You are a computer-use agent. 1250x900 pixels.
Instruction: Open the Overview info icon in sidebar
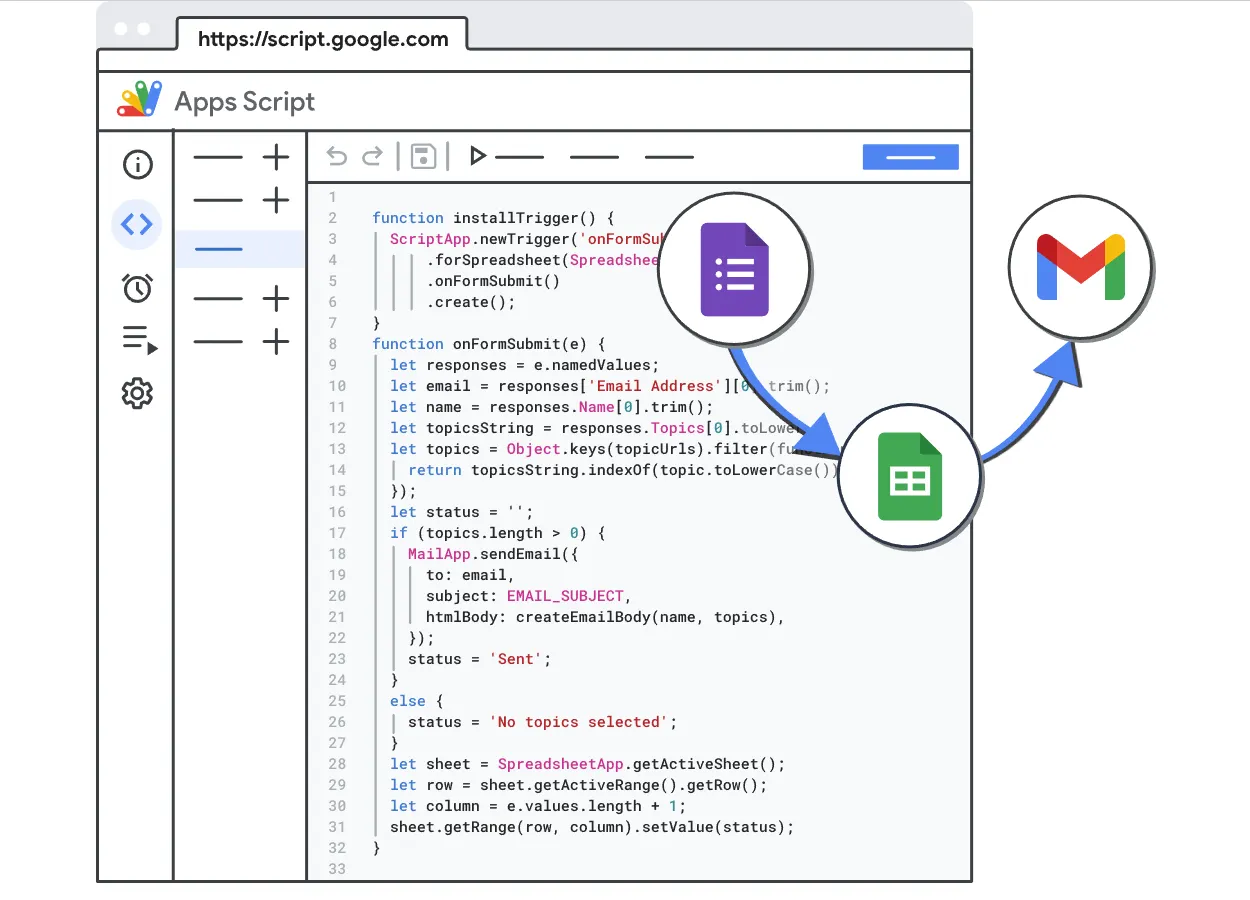(x=137, y=164)
